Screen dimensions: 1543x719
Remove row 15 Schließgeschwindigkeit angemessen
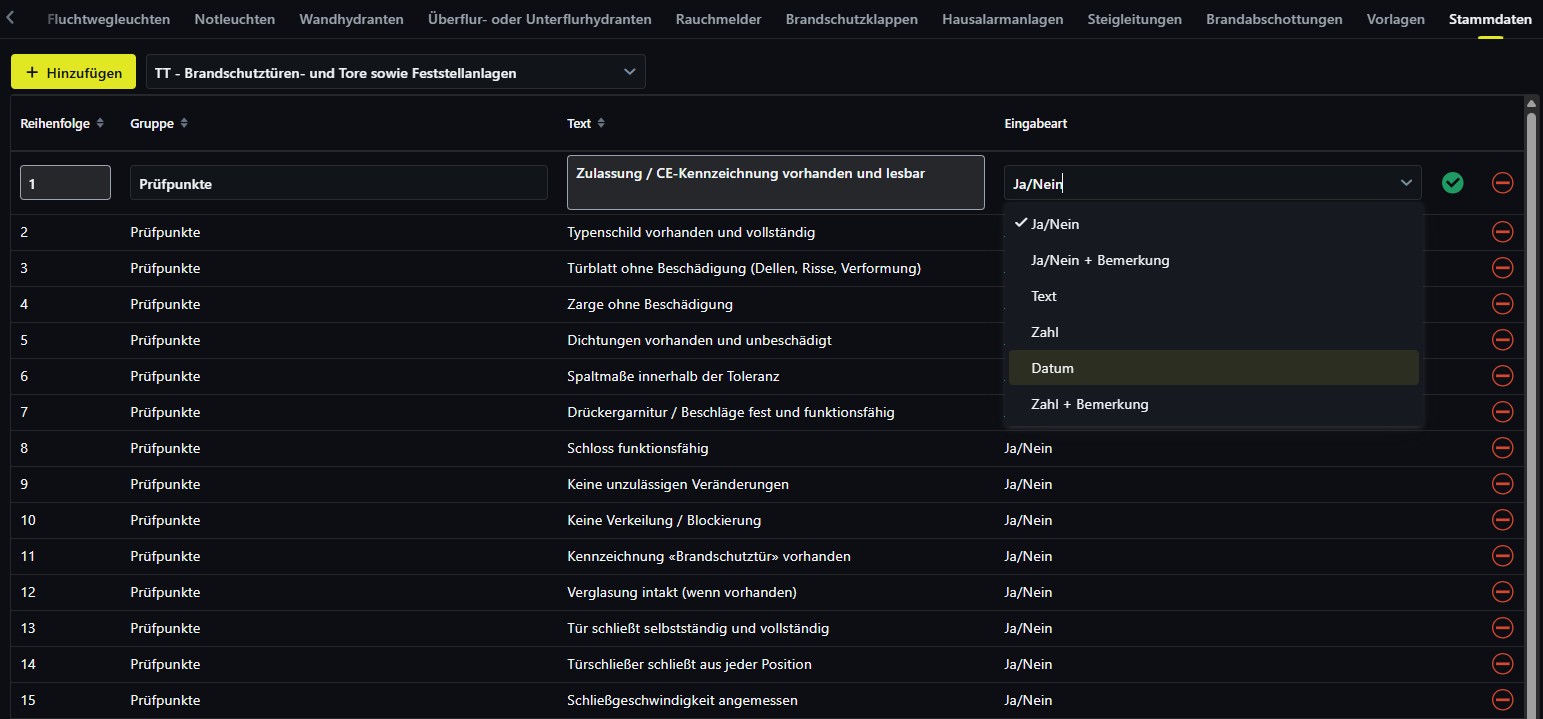tap(1502, 700)
